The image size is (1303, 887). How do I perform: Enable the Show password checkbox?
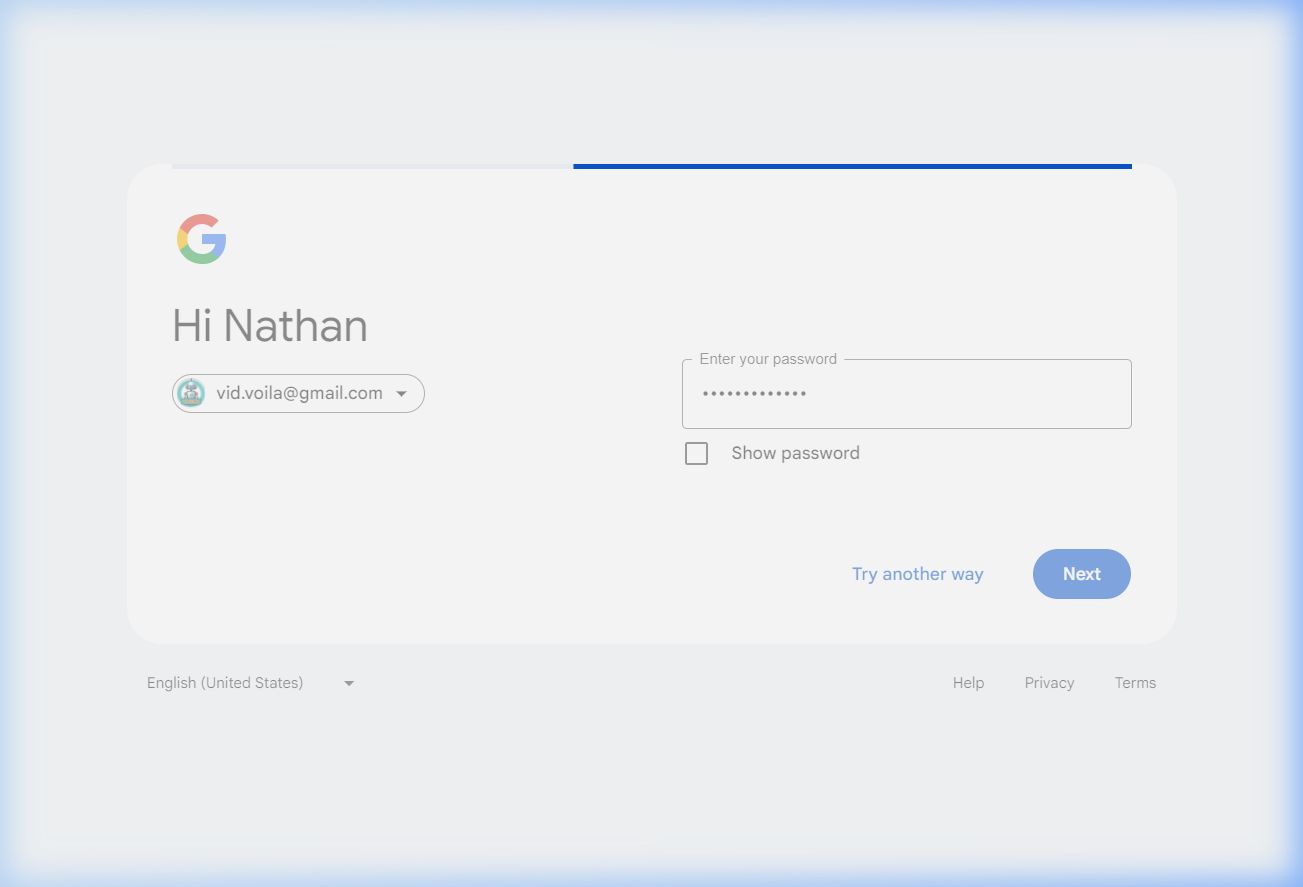click(x=696, y=453)
